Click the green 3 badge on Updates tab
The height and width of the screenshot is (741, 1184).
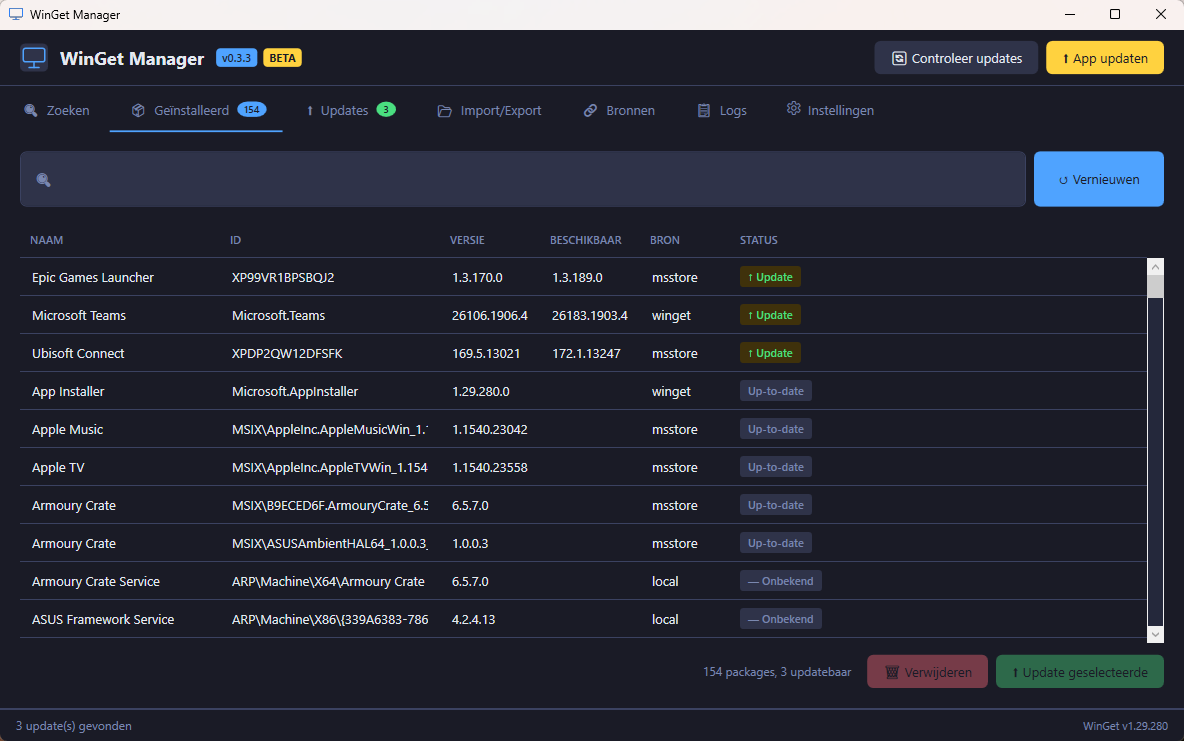[x=386, y=110]
